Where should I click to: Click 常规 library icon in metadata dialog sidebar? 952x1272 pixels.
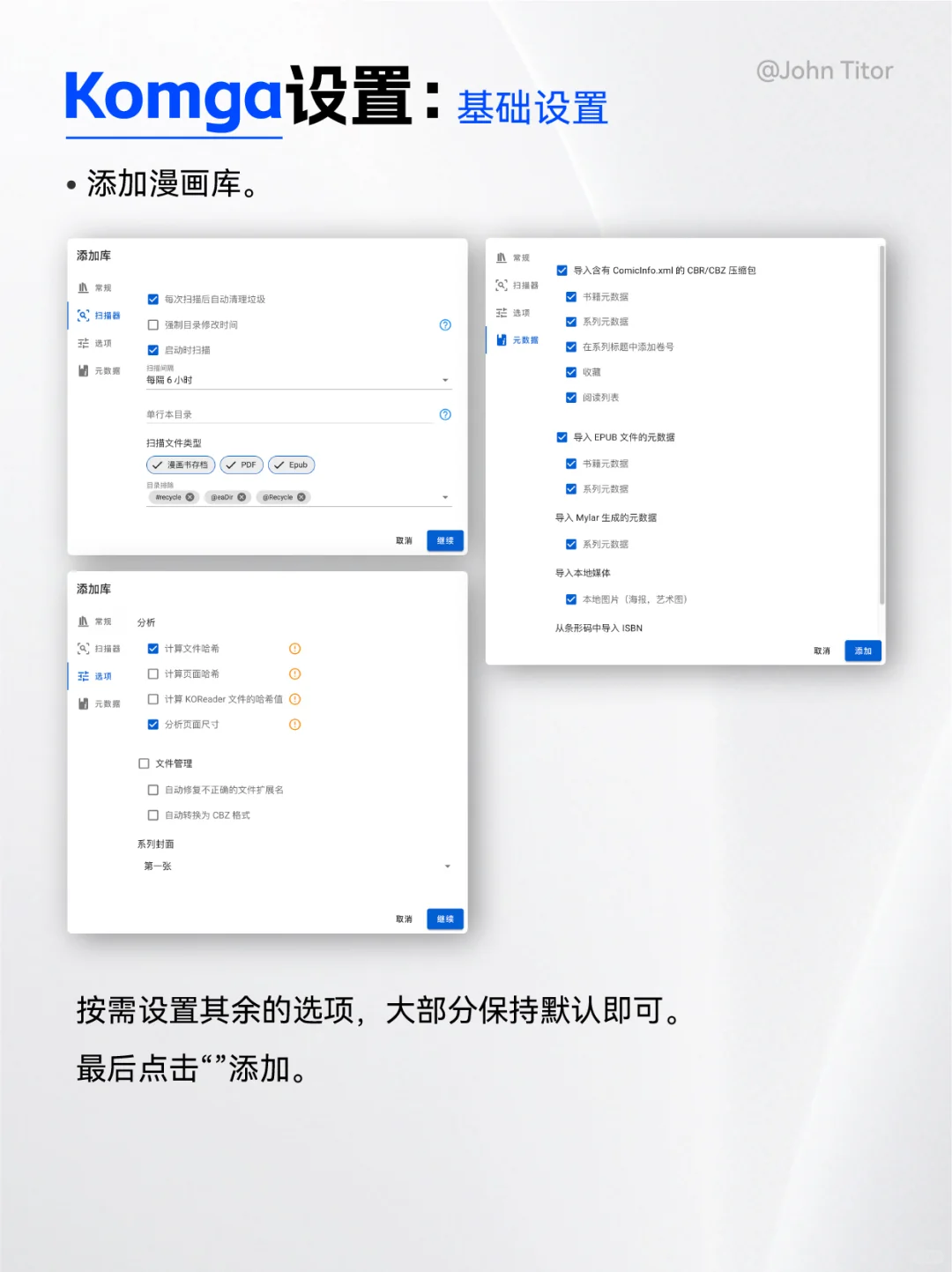click(502, 258)
